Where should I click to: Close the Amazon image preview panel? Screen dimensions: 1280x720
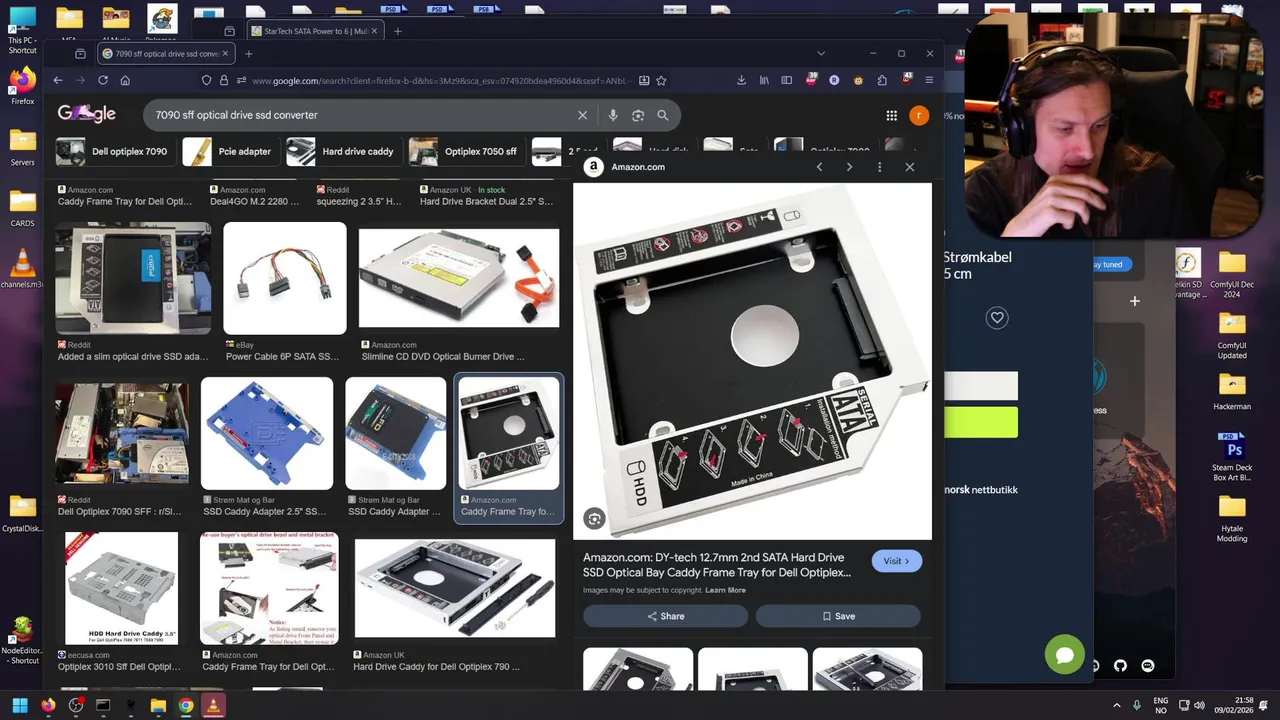click(x=909, y=167)
